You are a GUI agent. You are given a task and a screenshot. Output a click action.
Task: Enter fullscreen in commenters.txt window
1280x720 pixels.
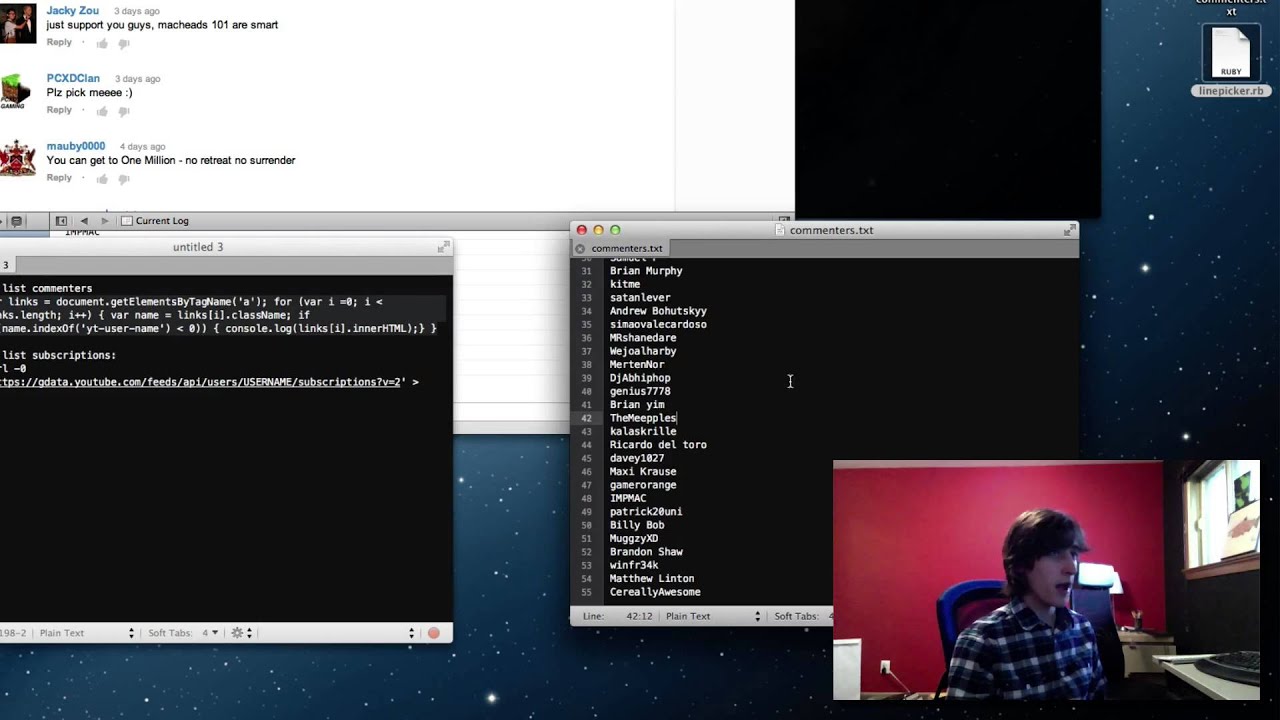tap(1069, 230)
